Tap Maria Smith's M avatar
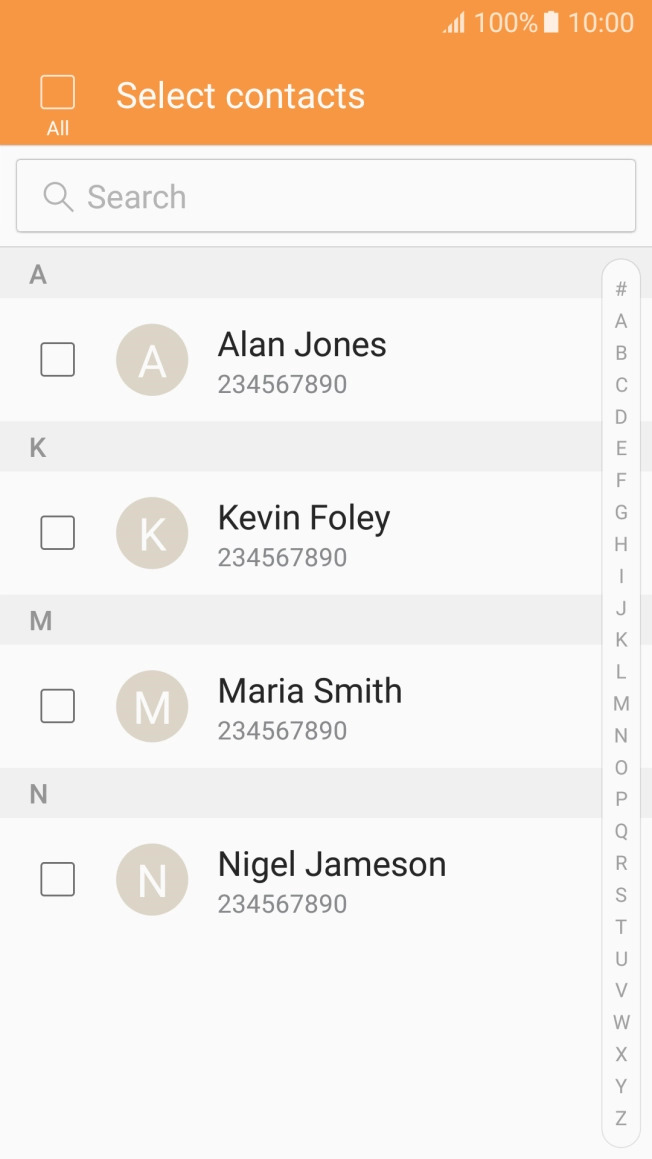652x1159 pixels. (x=152, y=706)
